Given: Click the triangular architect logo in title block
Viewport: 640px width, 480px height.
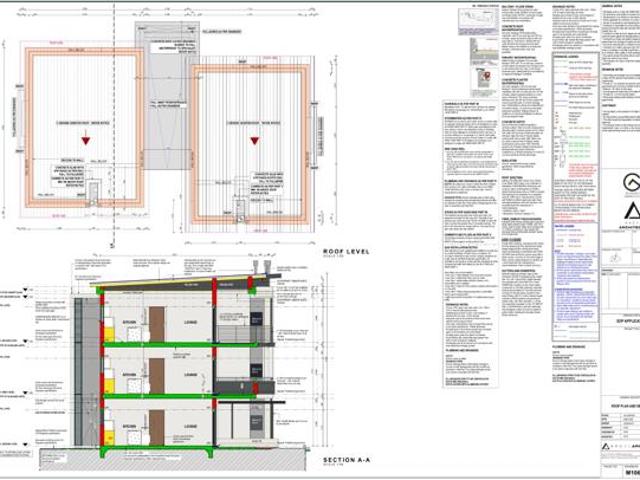Looking at the screenshot, I should click(632, 211).
